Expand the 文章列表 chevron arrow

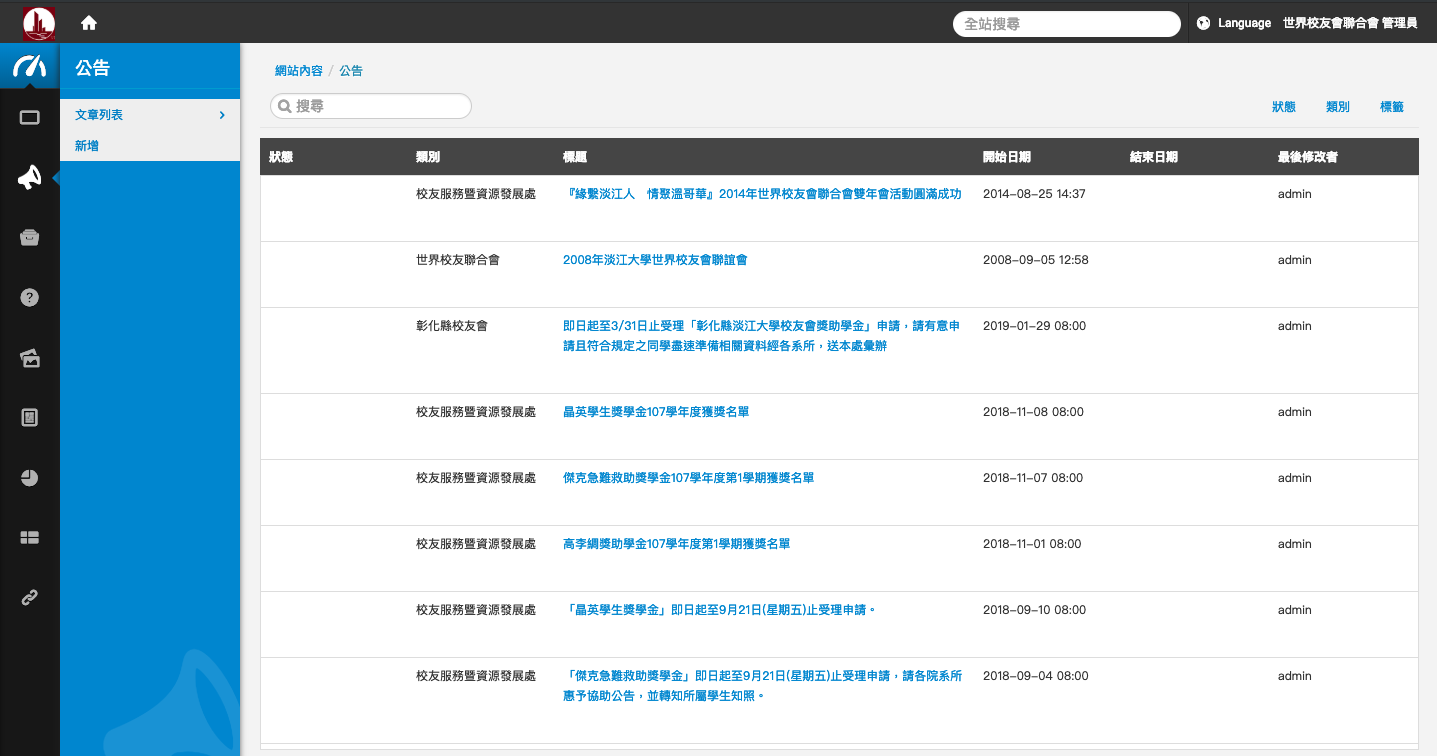coord(222,115)
